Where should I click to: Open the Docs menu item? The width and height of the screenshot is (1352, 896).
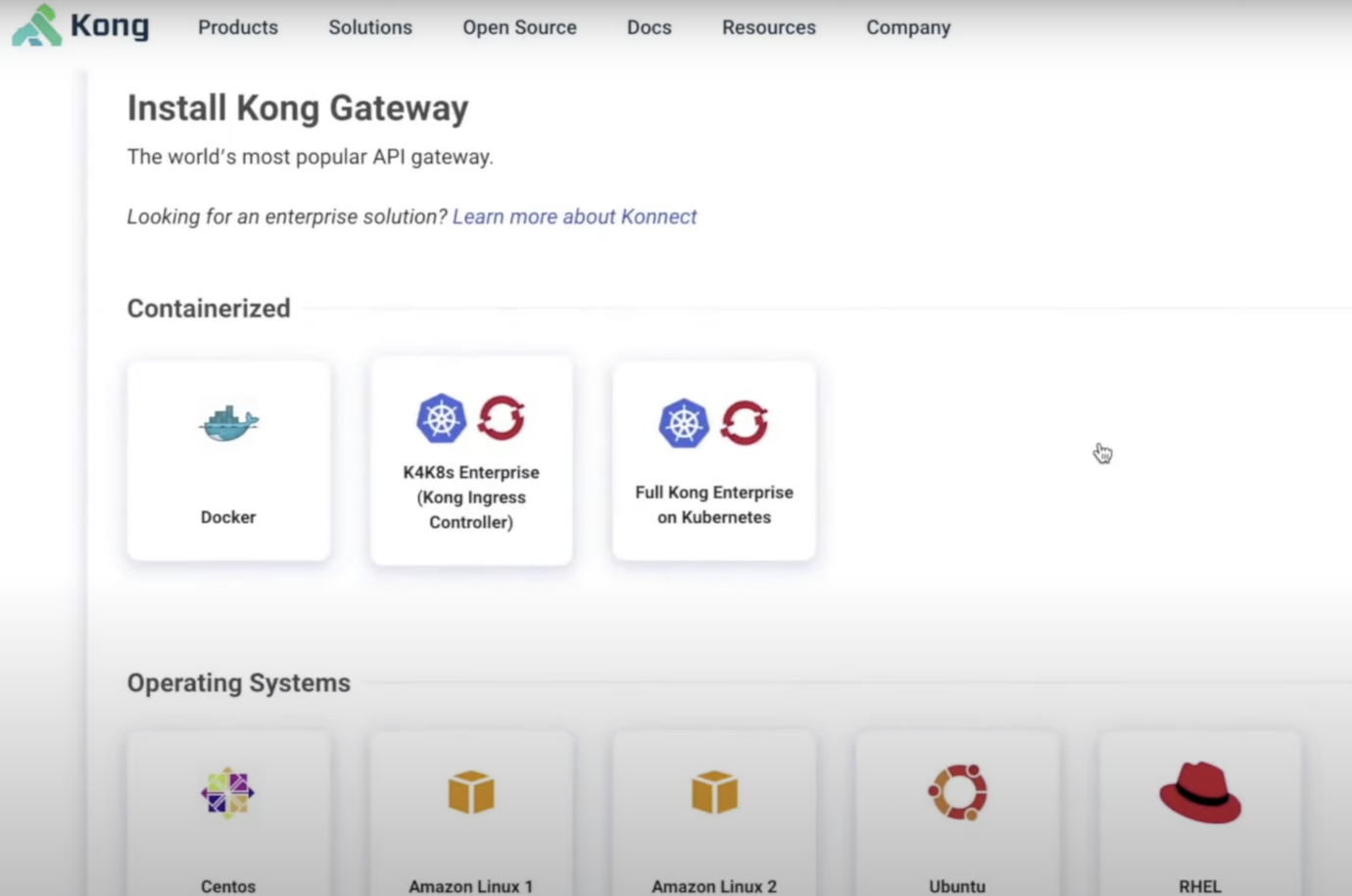click(649, 27)
